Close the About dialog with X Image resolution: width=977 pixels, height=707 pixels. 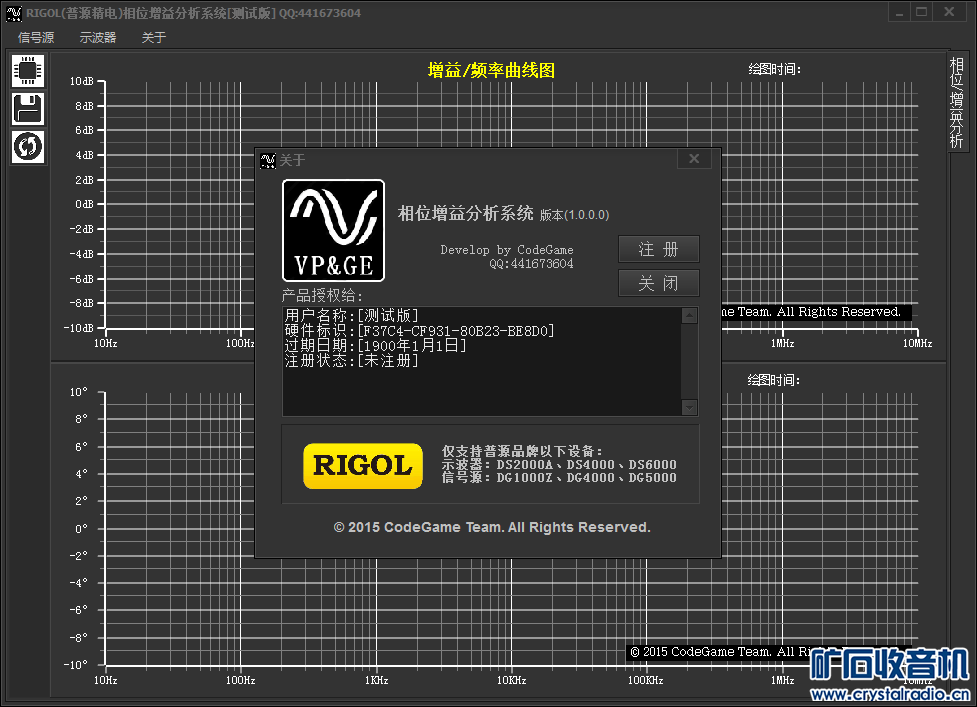(x=694, y=159)
